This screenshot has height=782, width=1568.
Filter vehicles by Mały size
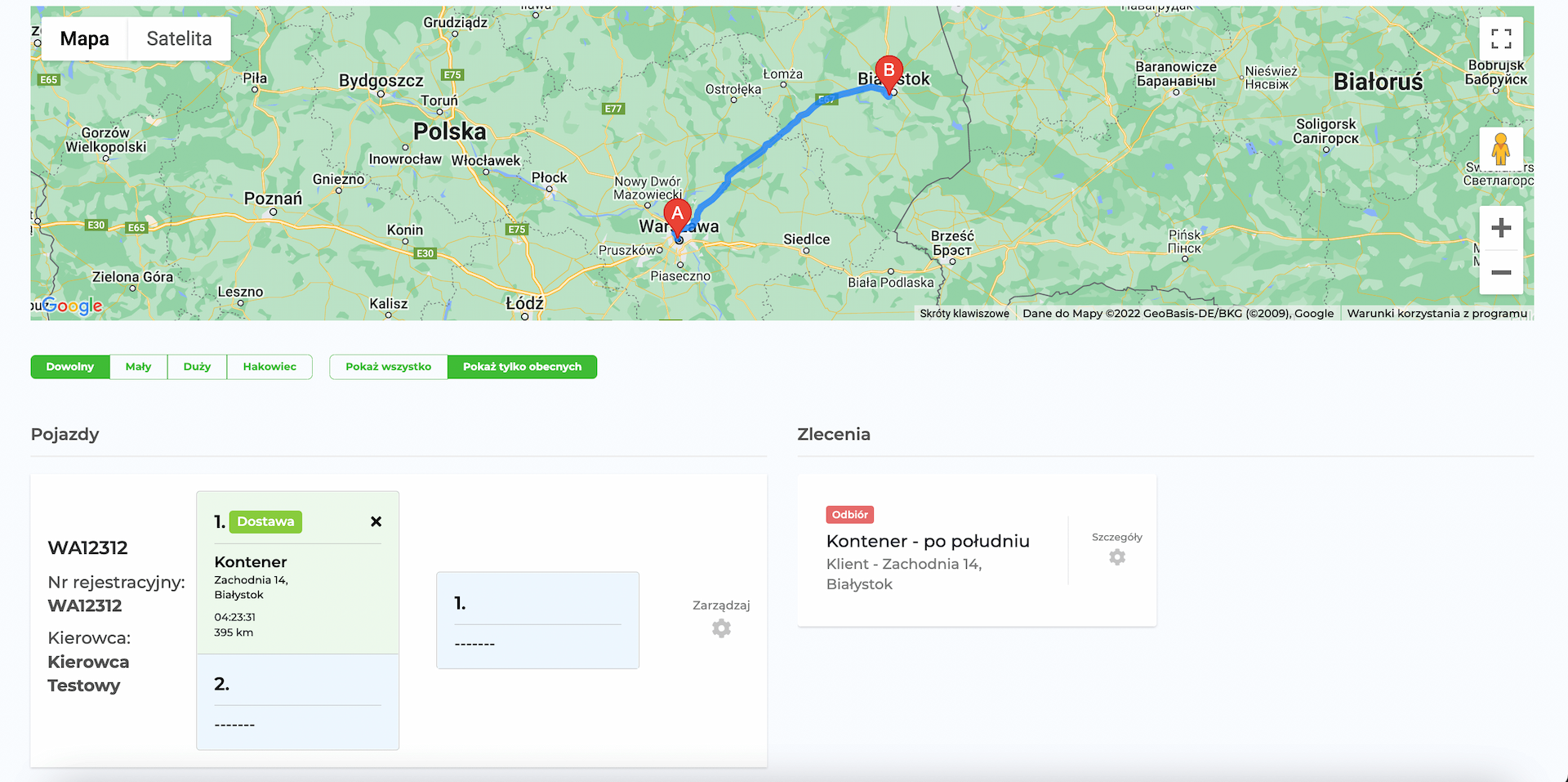[138, 367]
